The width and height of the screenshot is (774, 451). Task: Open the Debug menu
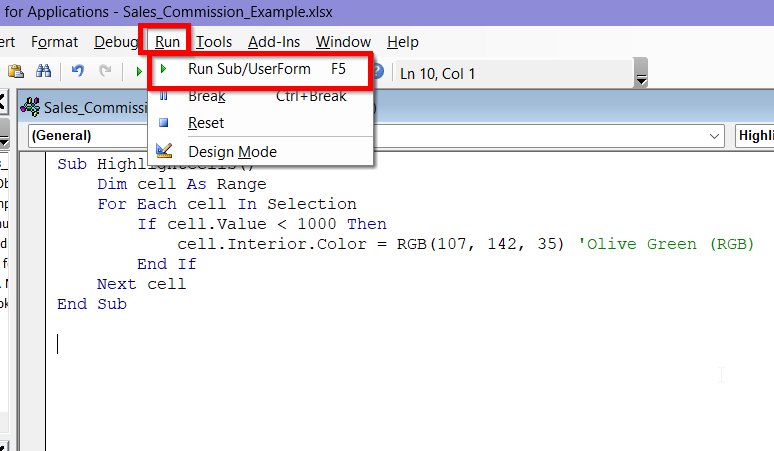116,42
